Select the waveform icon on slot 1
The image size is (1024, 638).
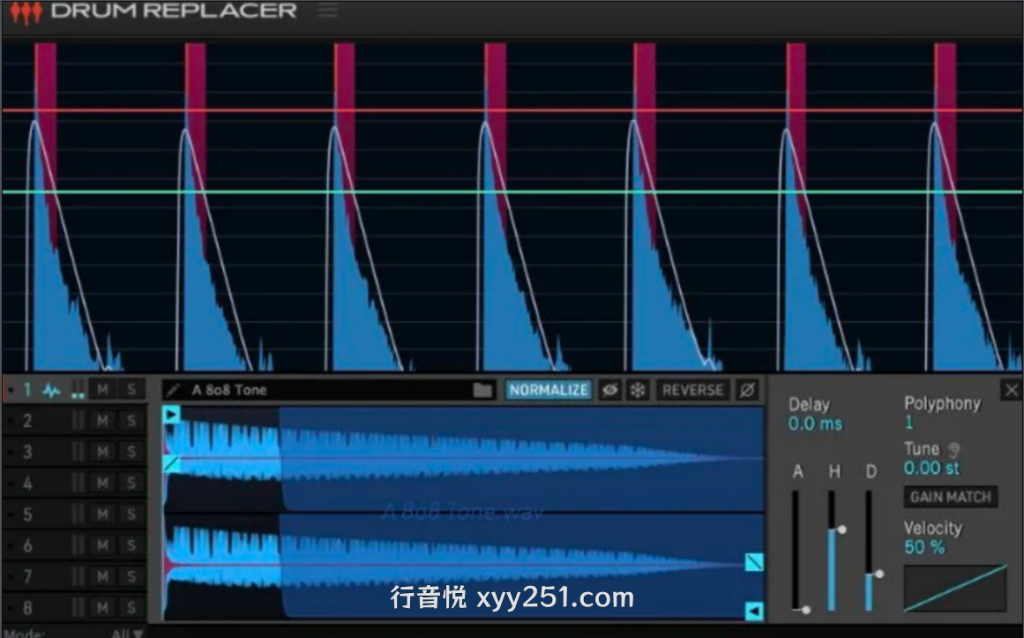[52, 391]
